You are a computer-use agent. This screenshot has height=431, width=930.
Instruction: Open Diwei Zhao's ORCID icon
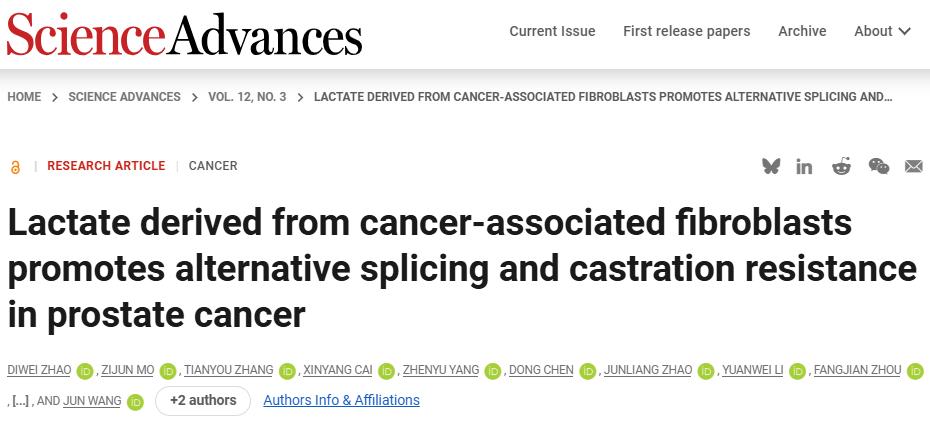click(x=84, y=371)
